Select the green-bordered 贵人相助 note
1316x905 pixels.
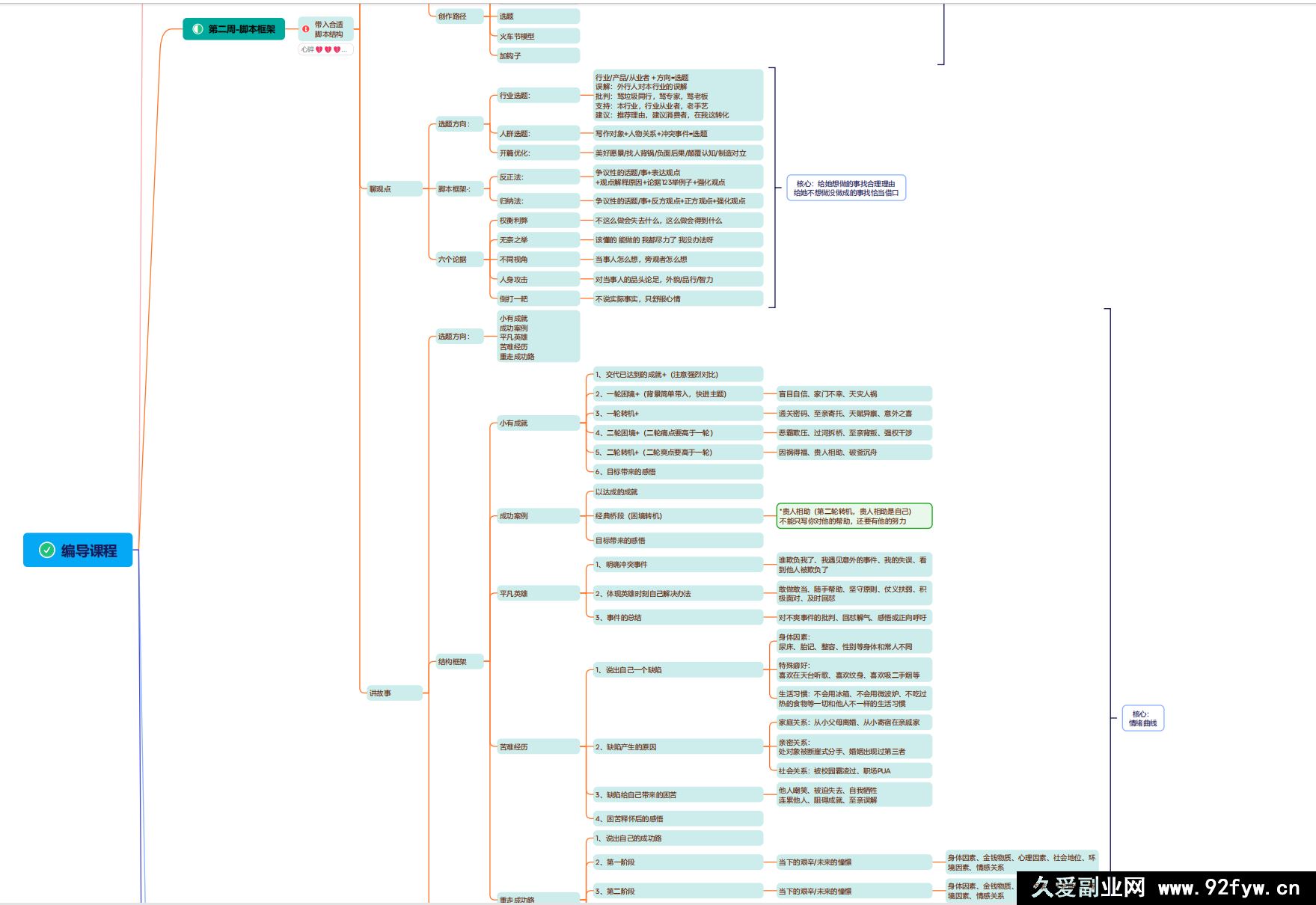point(854,516)
